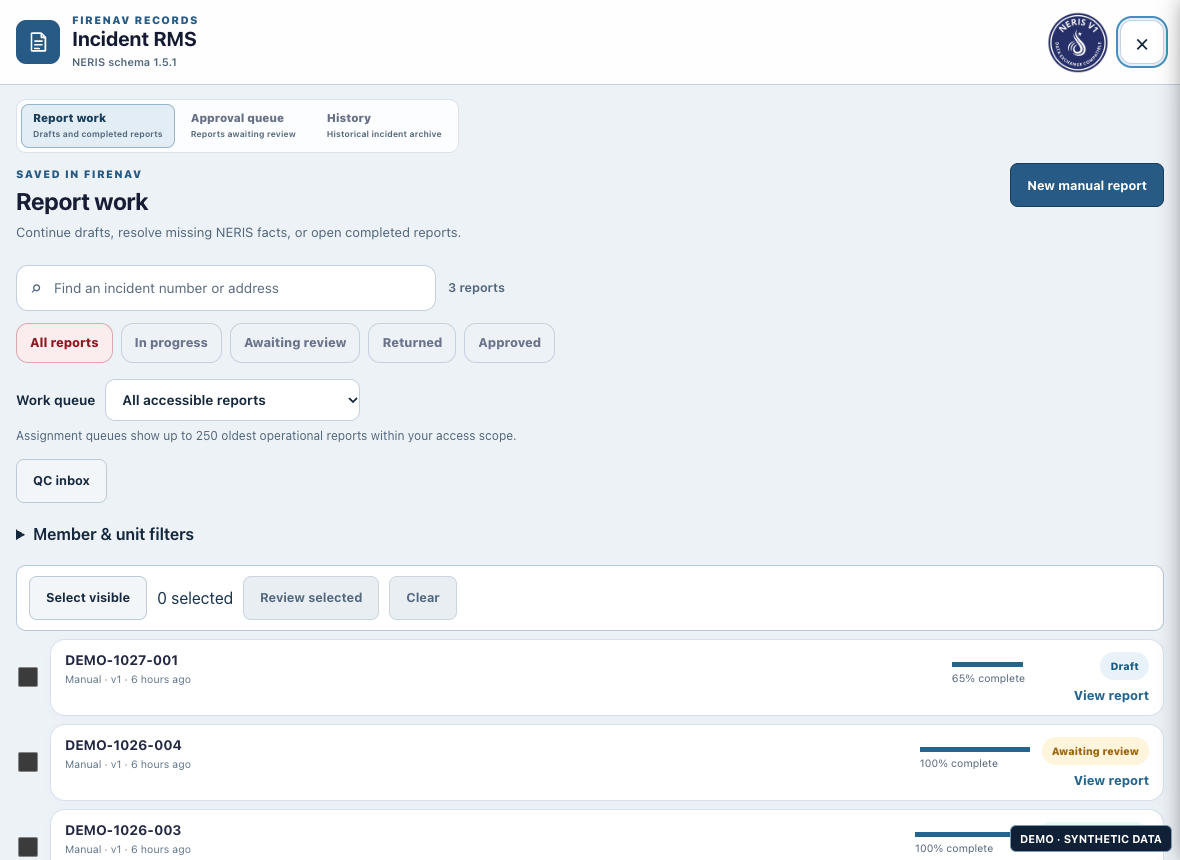This screenshot has width=1180, height=860.
Task: Check the DEMO-1026-004 checkbox
Action: pyautogui.click(x=28, y=762)
